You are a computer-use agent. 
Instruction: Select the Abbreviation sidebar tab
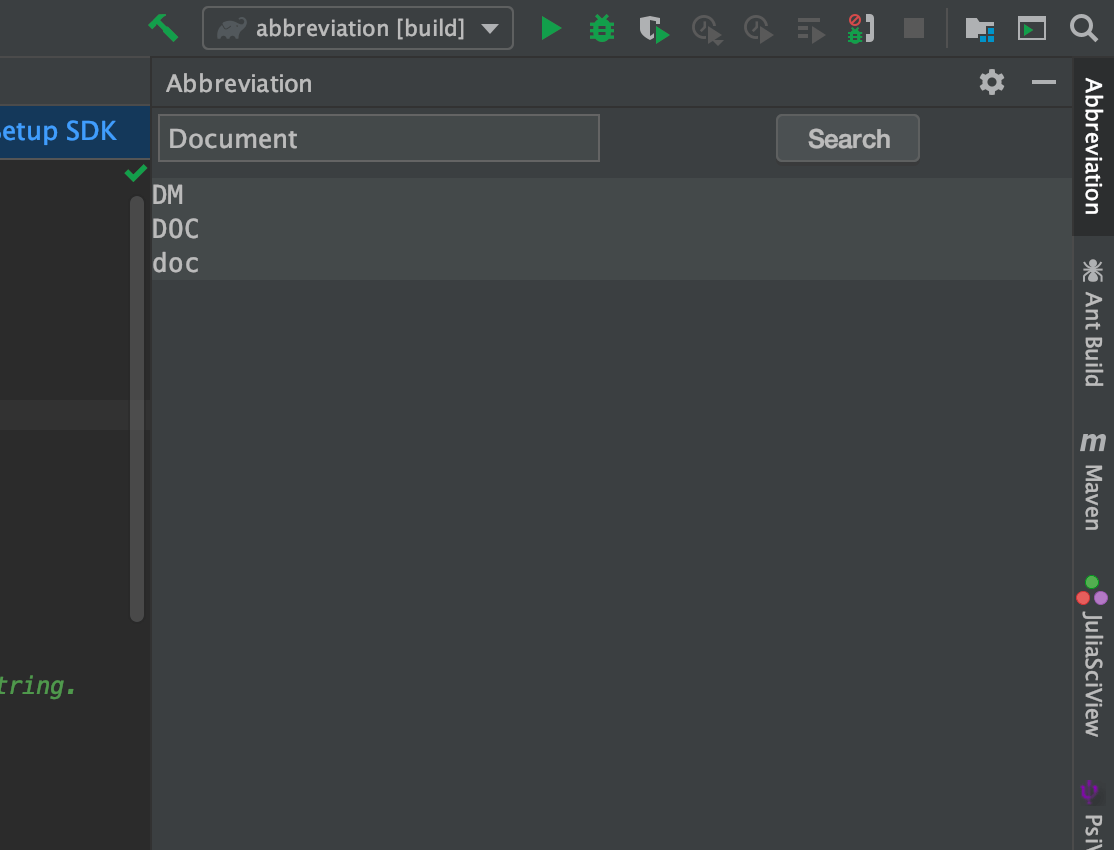[x=1092, y=150]
